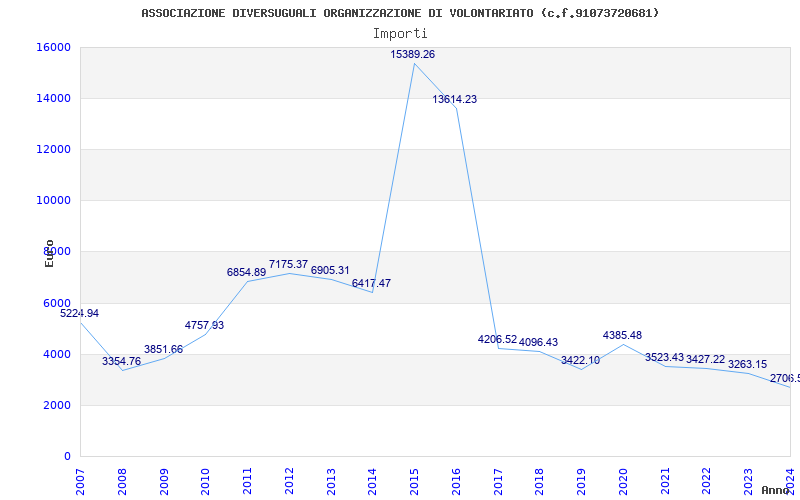The height and width of the screenshot is (500, 800).
Task: Click the 6417.47 data label
Action: tap(371, 283)
